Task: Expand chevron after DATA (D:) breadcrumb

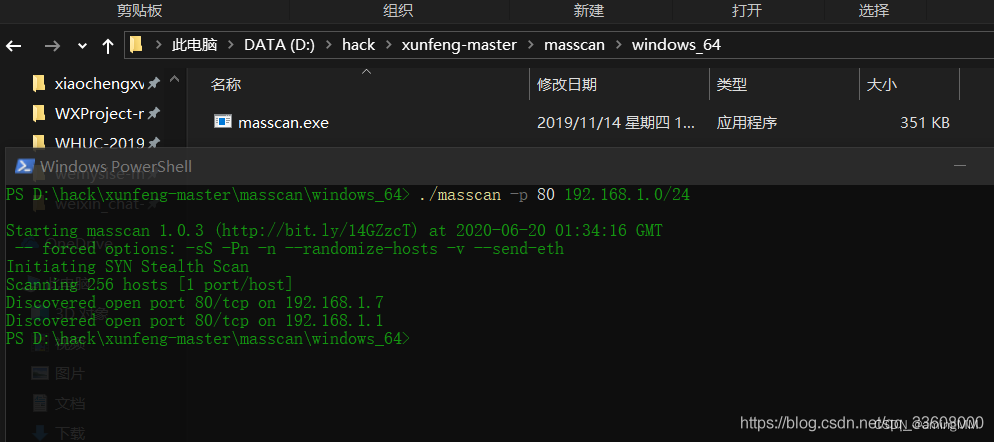Action: tap(328, 45)
